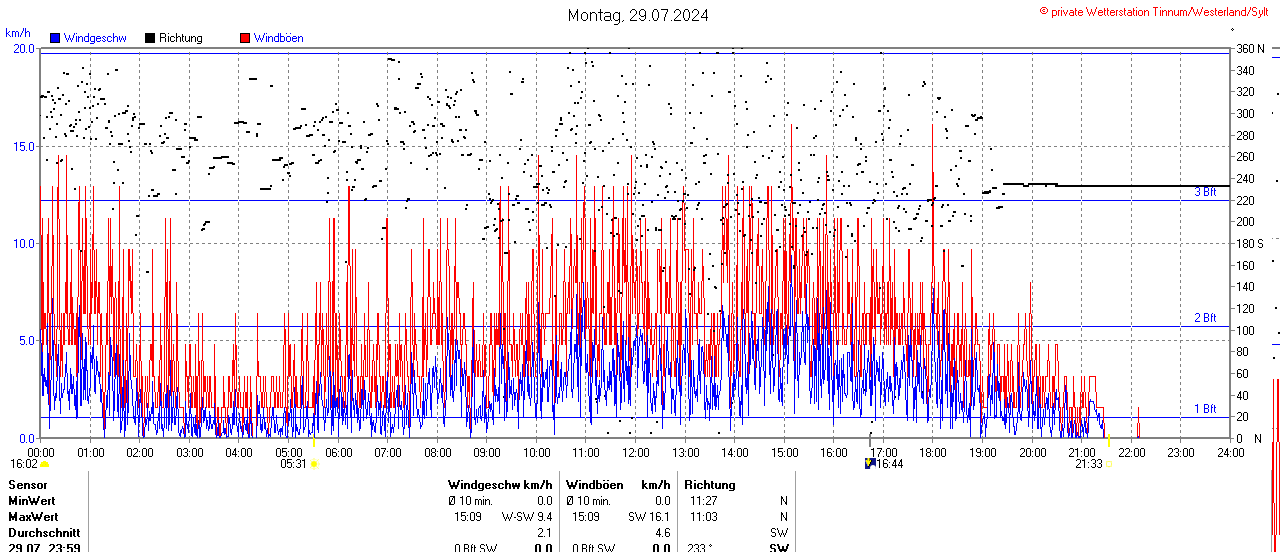Click the red Windböen legend color square
The image size is (1280, 552).
coord(245,38)
